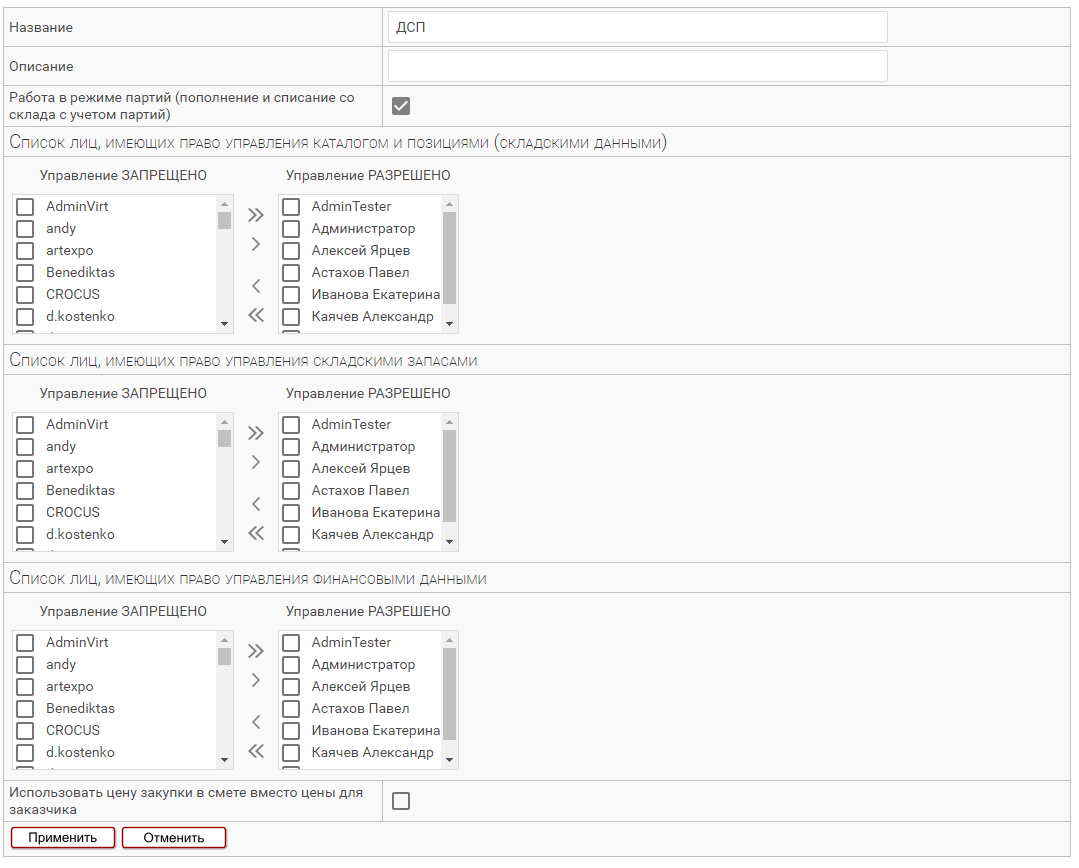The width and height of the screenshot is (1079, 868).
Task: Click the Отменить button
Action: (x=174, y=838)
